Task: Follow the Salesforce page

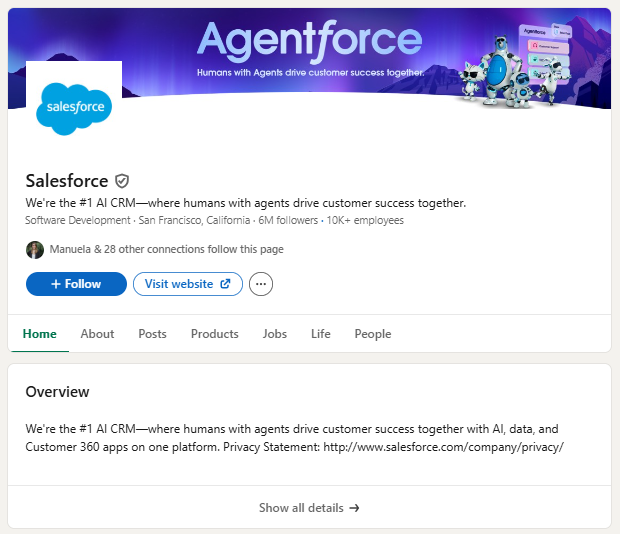Action: (x=76, y=284)
